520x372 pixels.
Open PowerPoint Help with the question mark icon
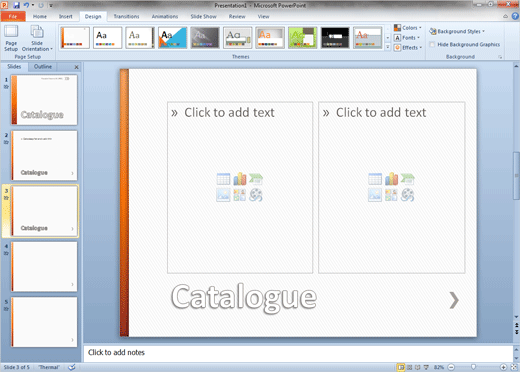coord(515,16)
